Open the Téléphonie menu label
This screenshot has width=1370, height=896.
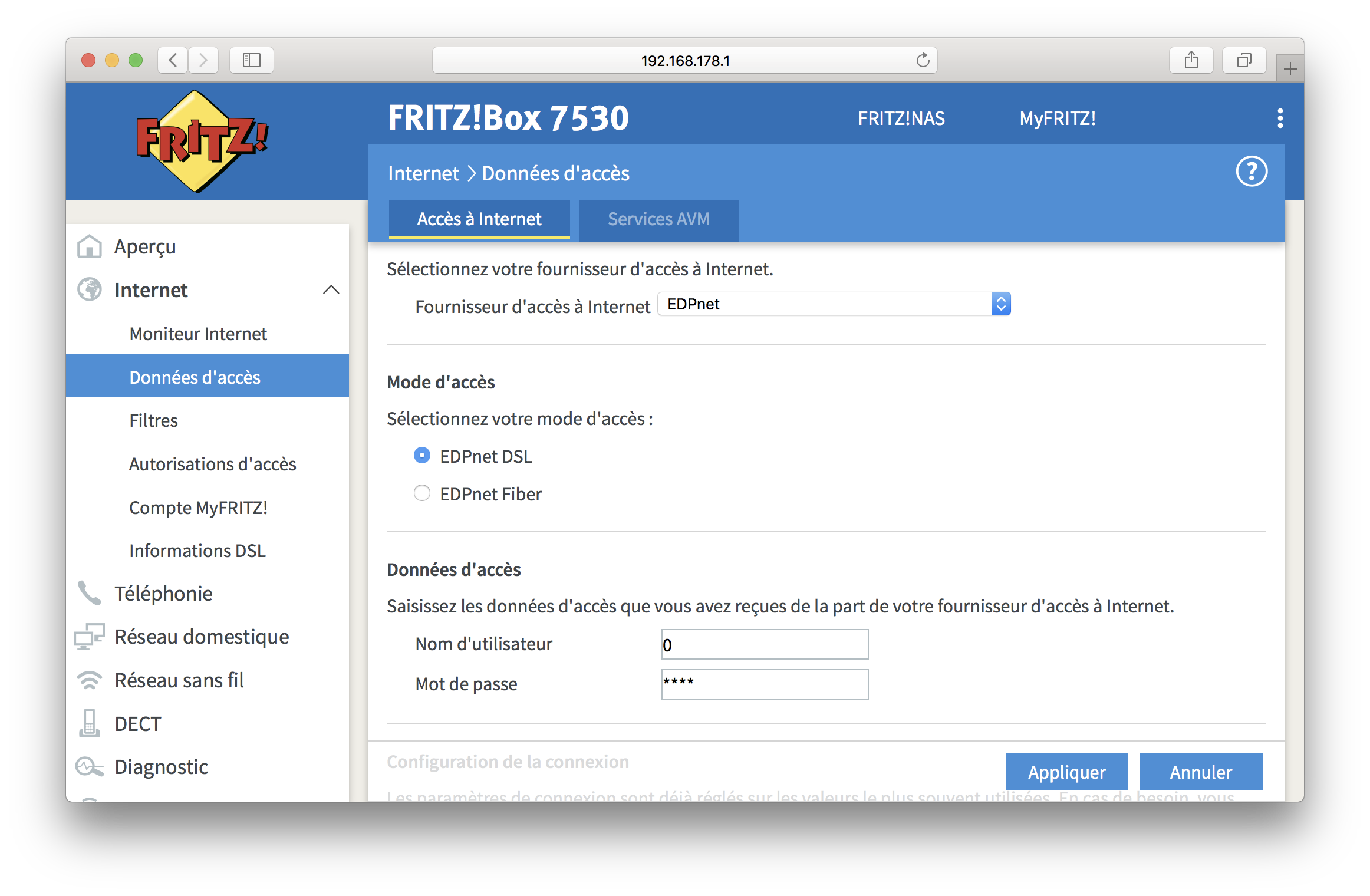(x=163, y=593)
